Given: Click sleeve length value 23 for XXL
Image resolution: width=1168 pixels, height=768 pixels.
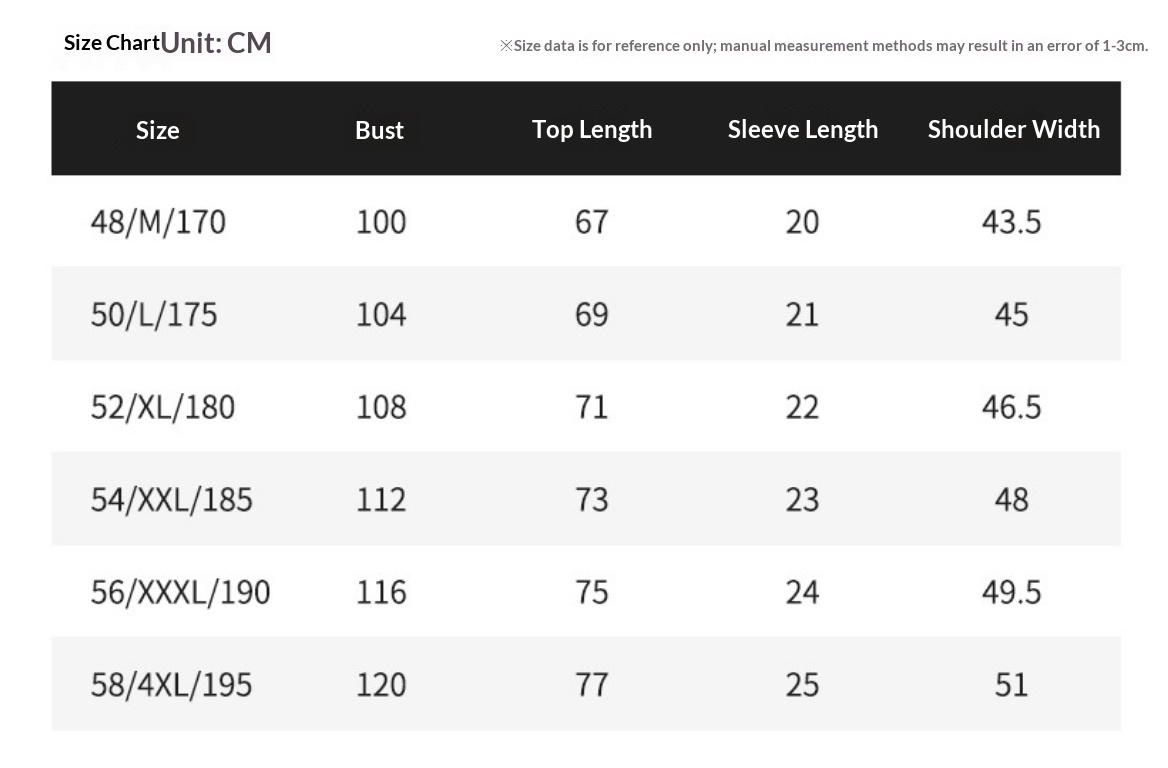Looking at the screenshot, I should [803, 499].
